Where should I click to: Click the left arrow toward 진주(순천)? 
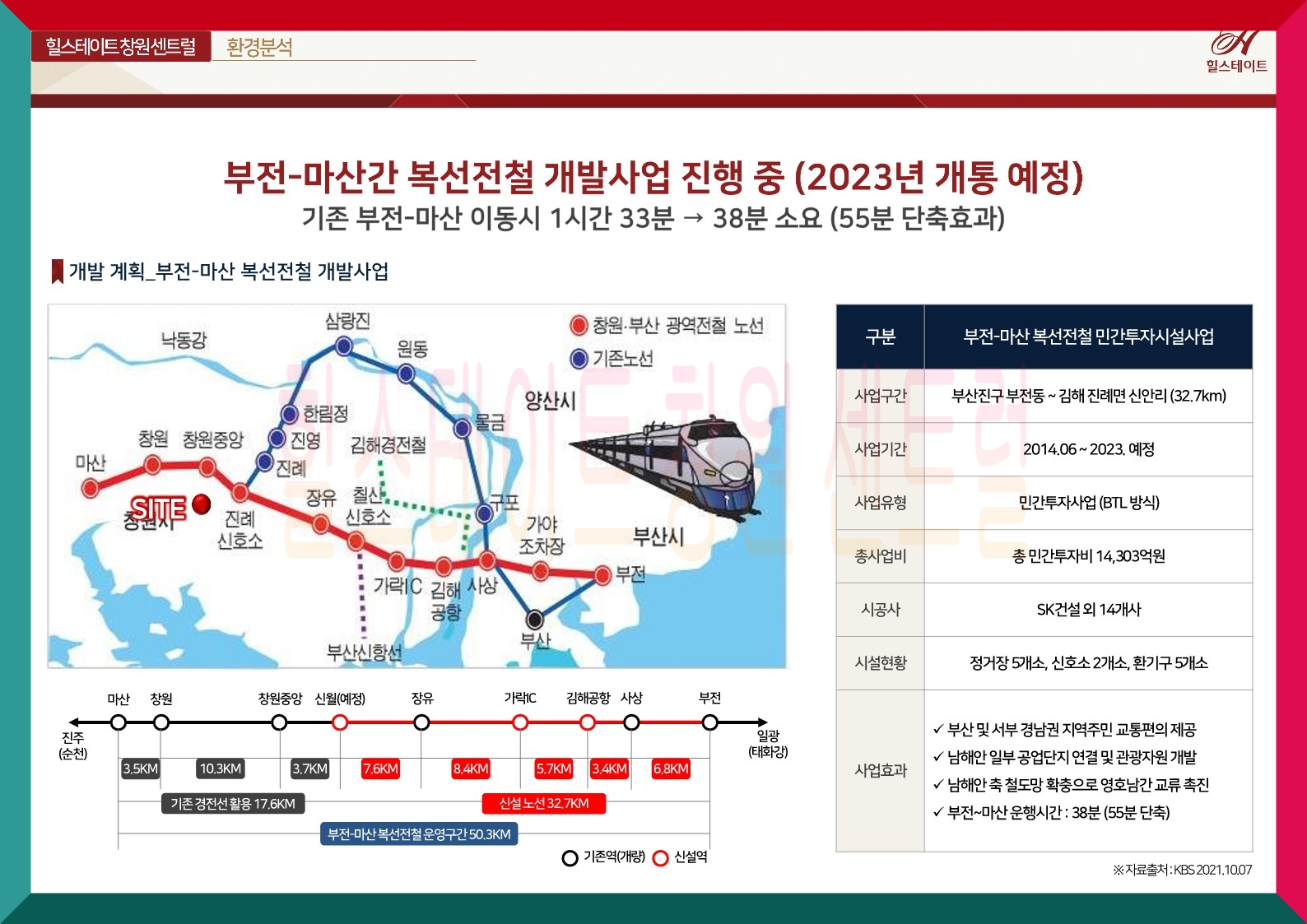pos(74,722)
